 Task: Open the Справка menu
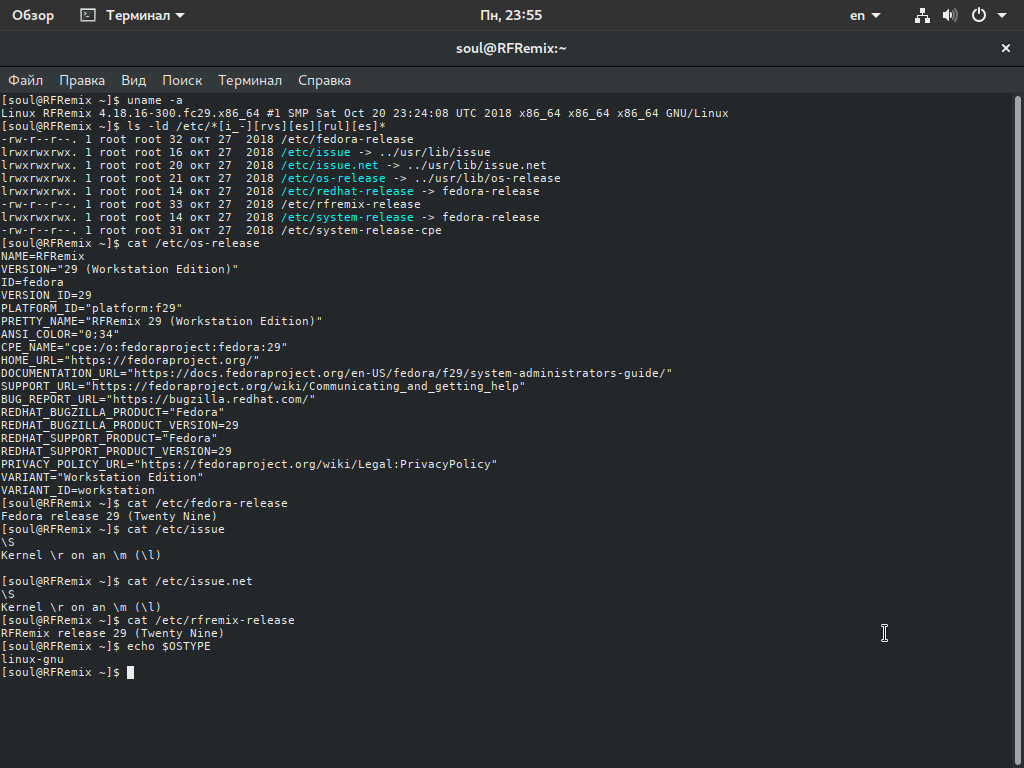point(325,80)
